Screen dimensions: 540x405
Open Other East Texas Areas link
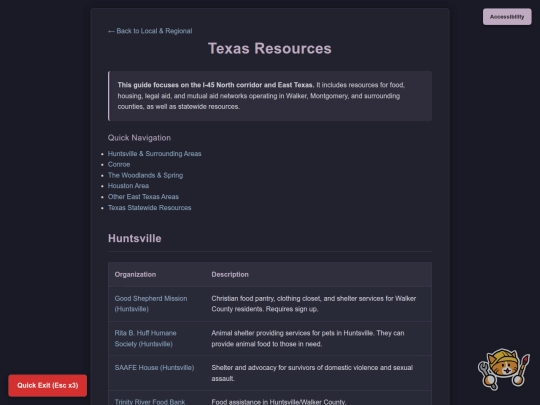[x=143, y=197]
